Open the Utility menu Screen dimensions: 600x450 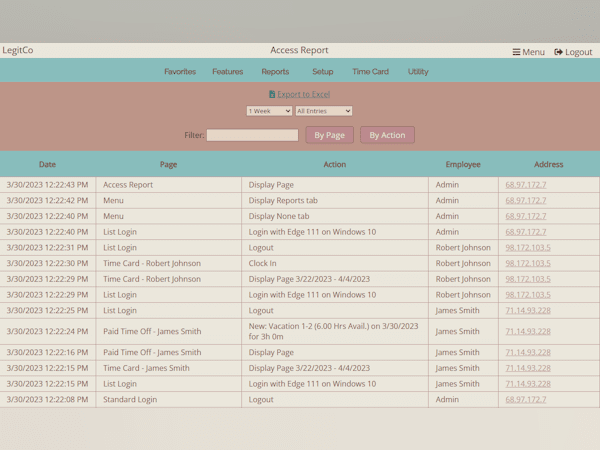(418, 72)
